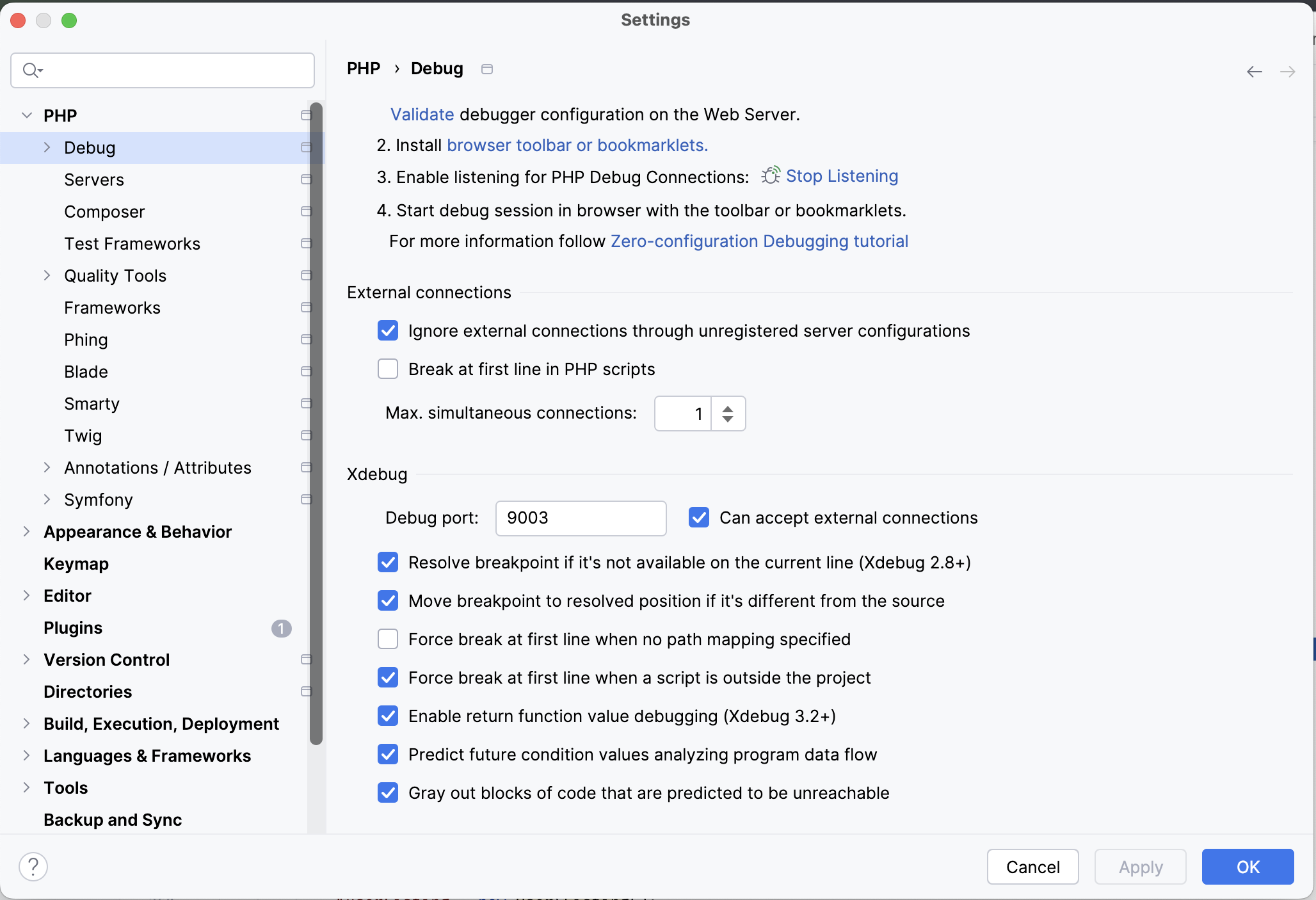The height and width of the screenshot is (900, 1316).
Task: Click the project-level icon beside Debug breadcrumb
Action: 487,69
